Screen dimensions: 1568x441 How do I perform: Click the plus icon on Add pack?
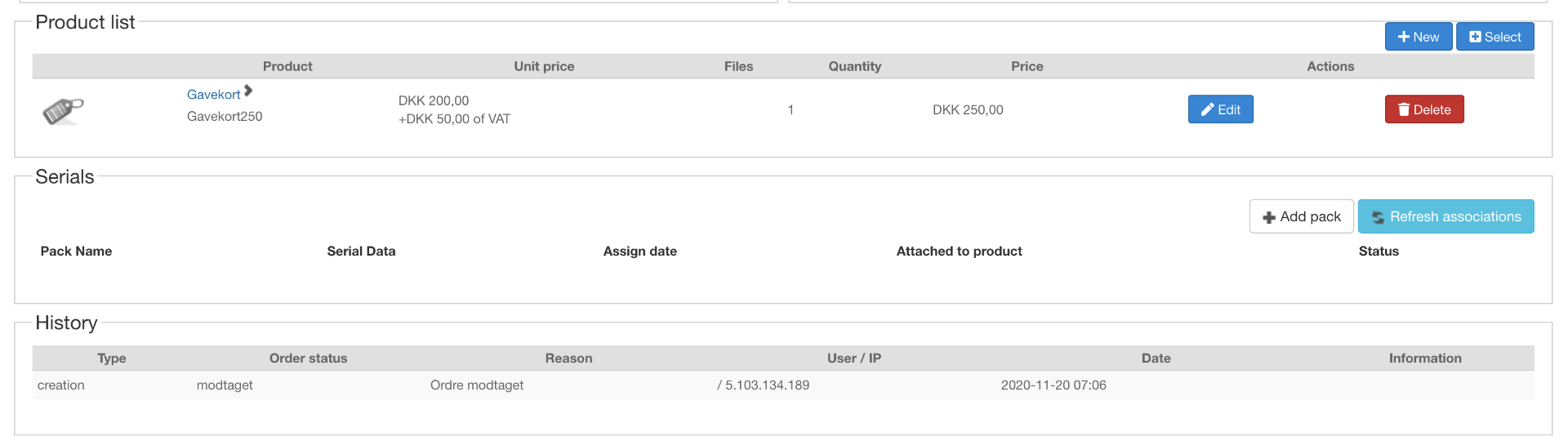coord(1269,217)
